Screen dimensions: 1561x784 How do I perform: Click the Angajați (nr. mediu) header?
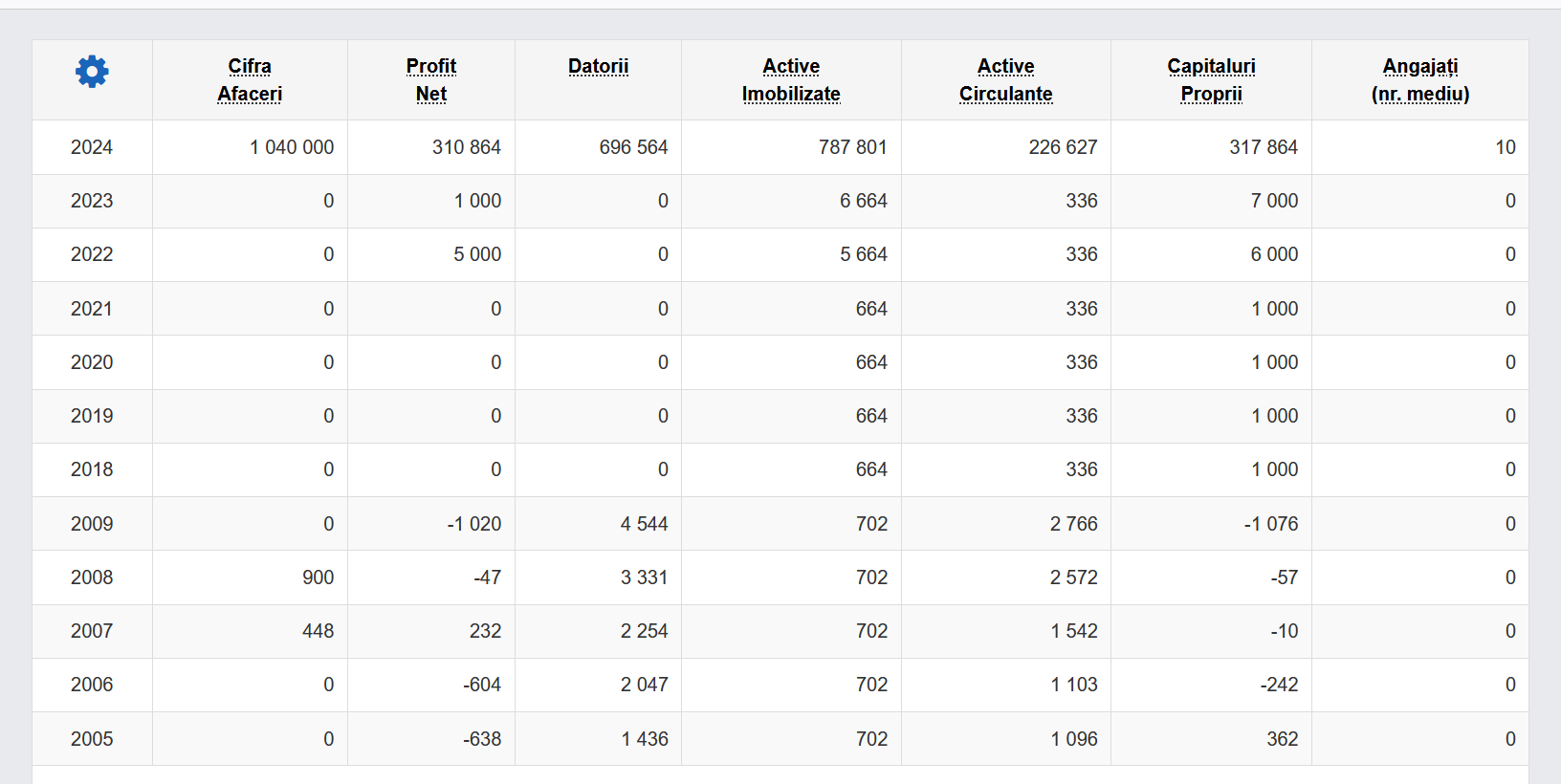[1419, 80]
